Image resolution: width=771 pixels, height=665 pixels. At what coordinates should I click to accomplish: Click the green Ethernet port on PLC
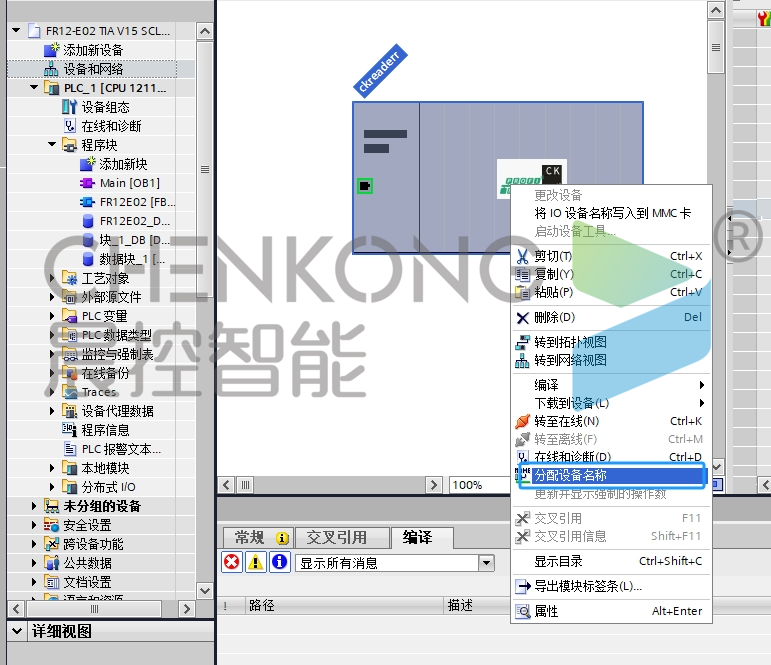(365, 186)
